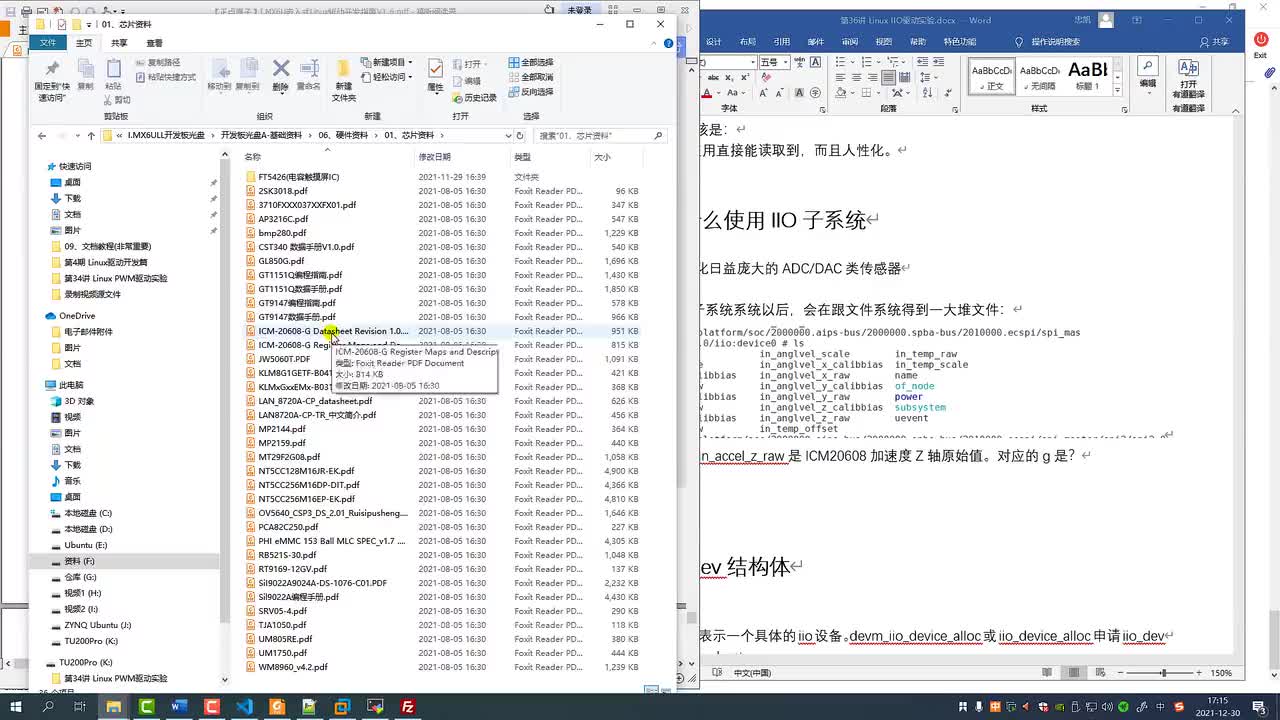Screen dimensions: 1280x720
Task: Open the Easy access dropdown in Explorer
Action: (388, 77)
